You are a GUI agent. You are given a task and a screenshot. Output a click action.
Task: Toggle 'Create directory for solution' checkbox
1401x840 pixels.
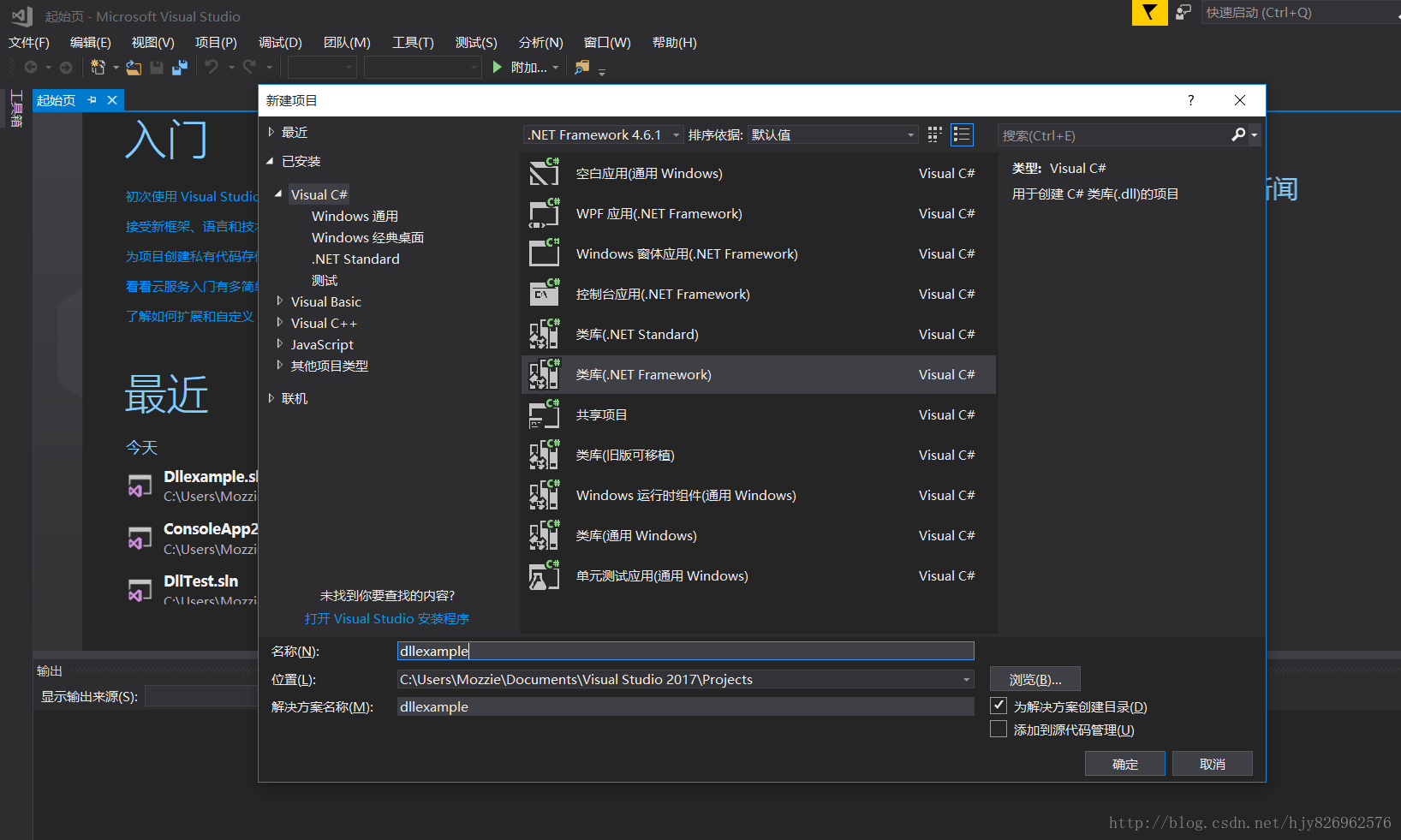999,706
